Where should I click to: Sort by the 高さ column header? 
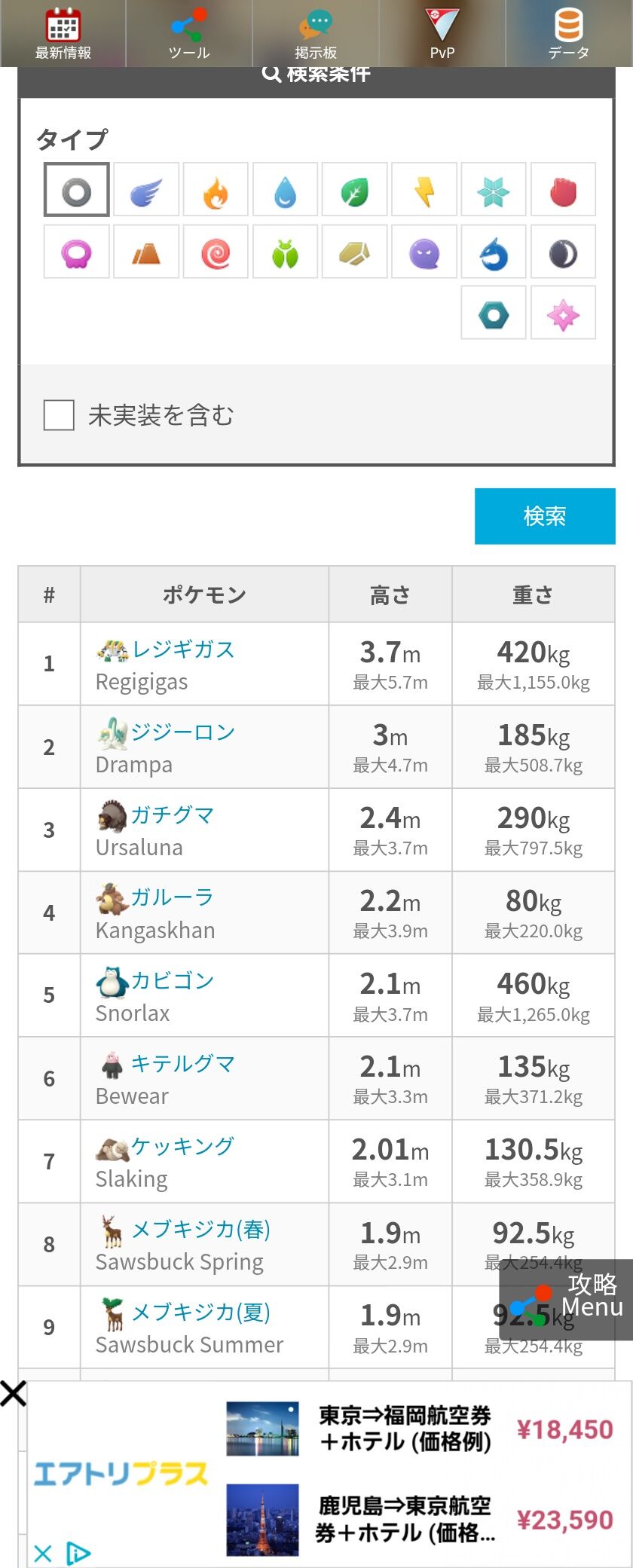(x=390, y=595)
